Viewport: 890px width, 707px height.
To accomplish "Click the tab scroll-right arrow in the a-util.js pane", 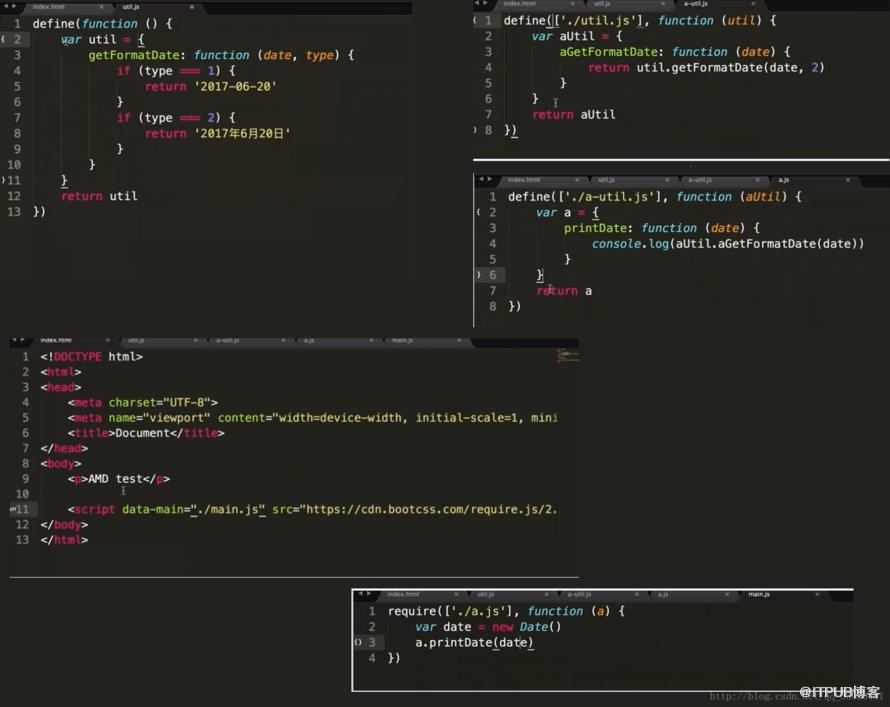I will click(x=485, y=3).
